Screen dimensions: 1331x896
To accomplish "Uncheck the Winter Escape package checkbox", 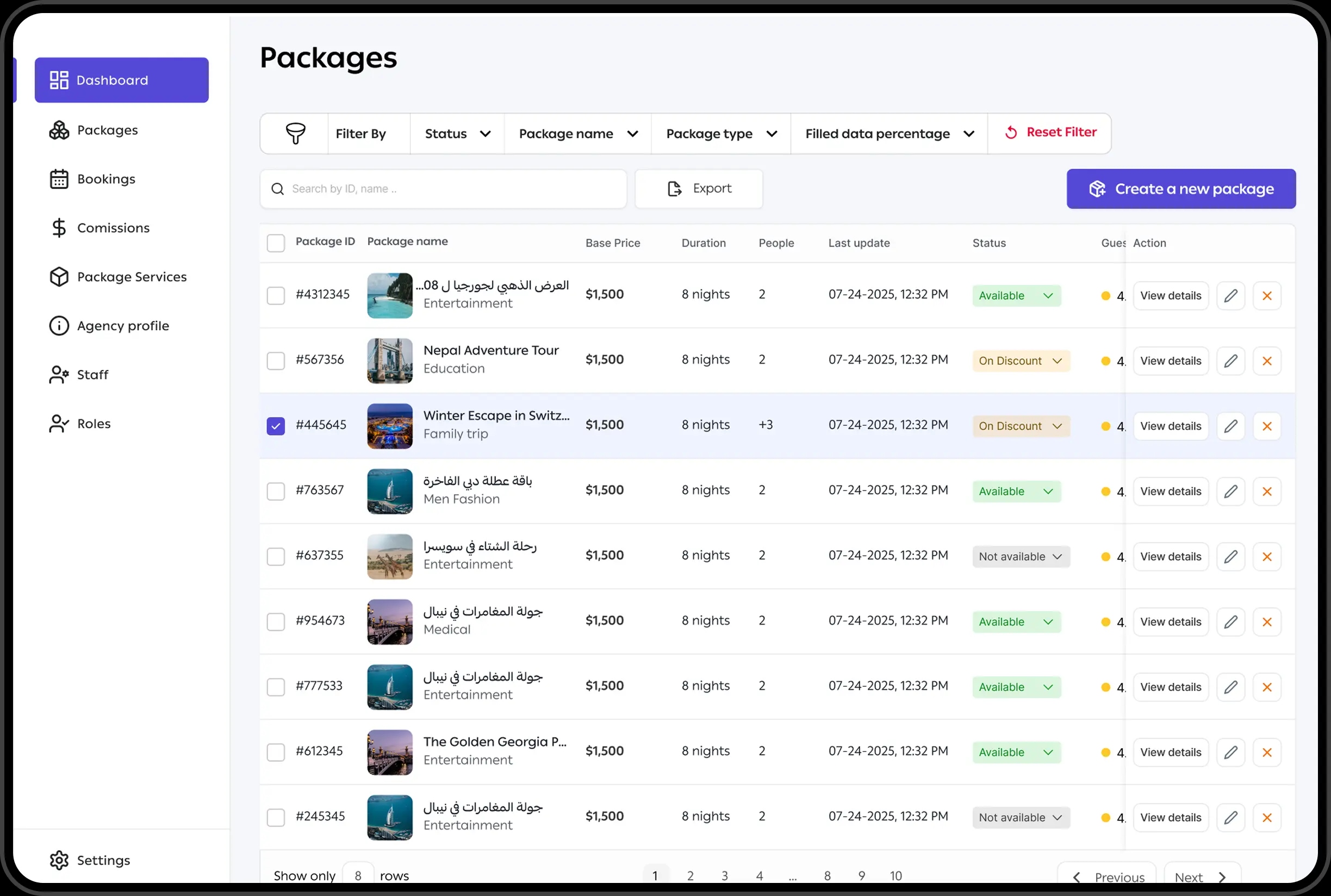I will [276, 426].
